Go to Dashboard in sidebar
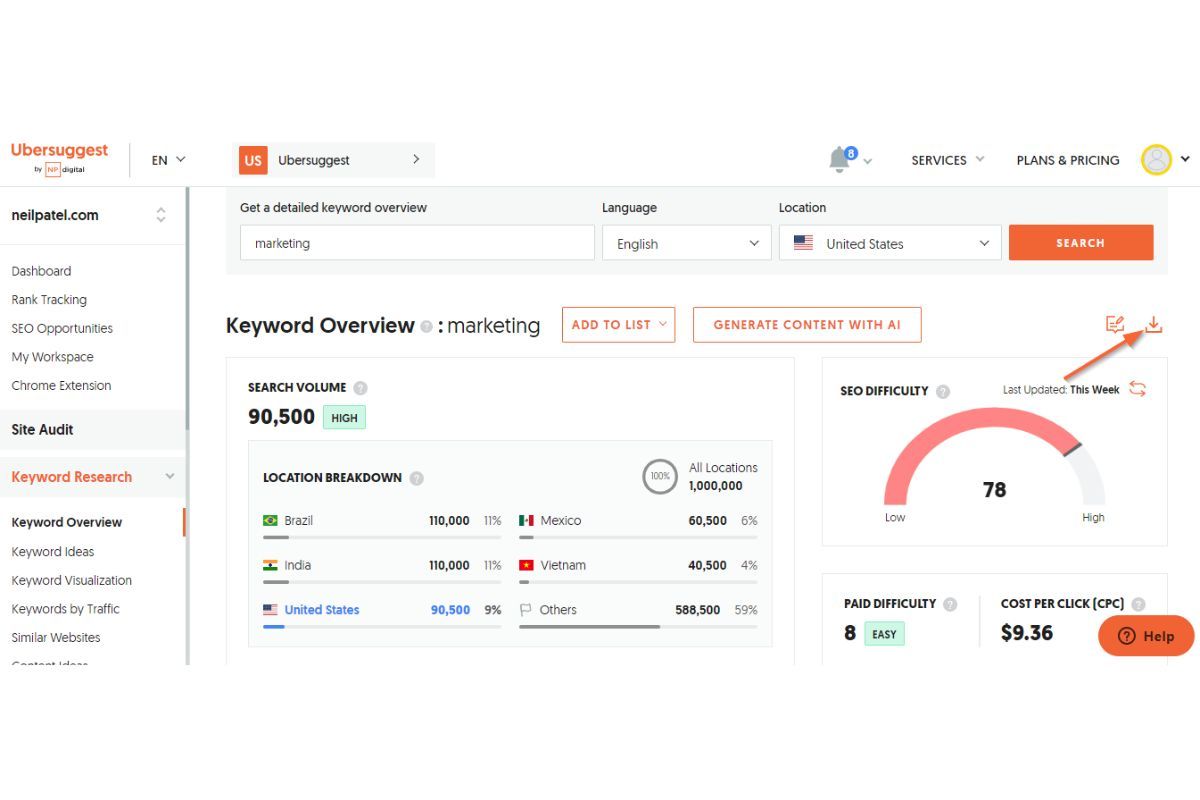1200x800 pixels. pyautogui.click(x=41, y=271)
